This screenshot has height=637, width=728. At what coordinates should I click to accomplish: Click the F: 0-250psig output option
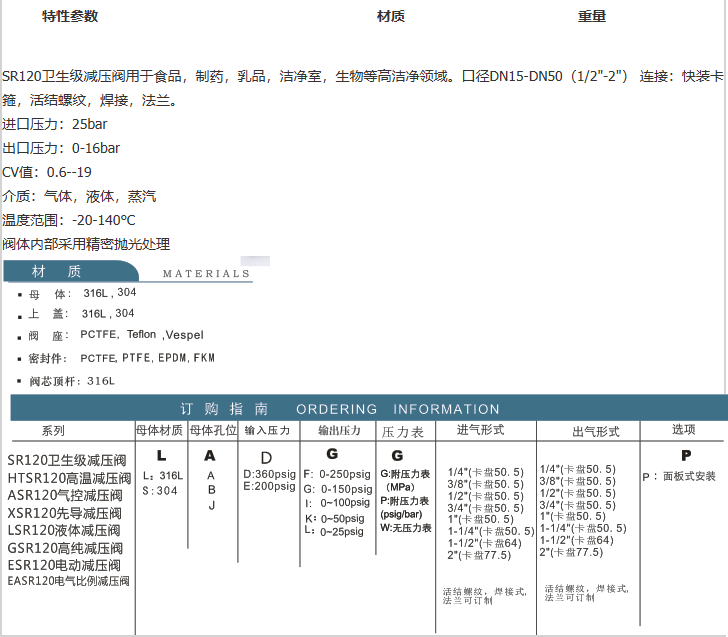(x=337, y=474)
